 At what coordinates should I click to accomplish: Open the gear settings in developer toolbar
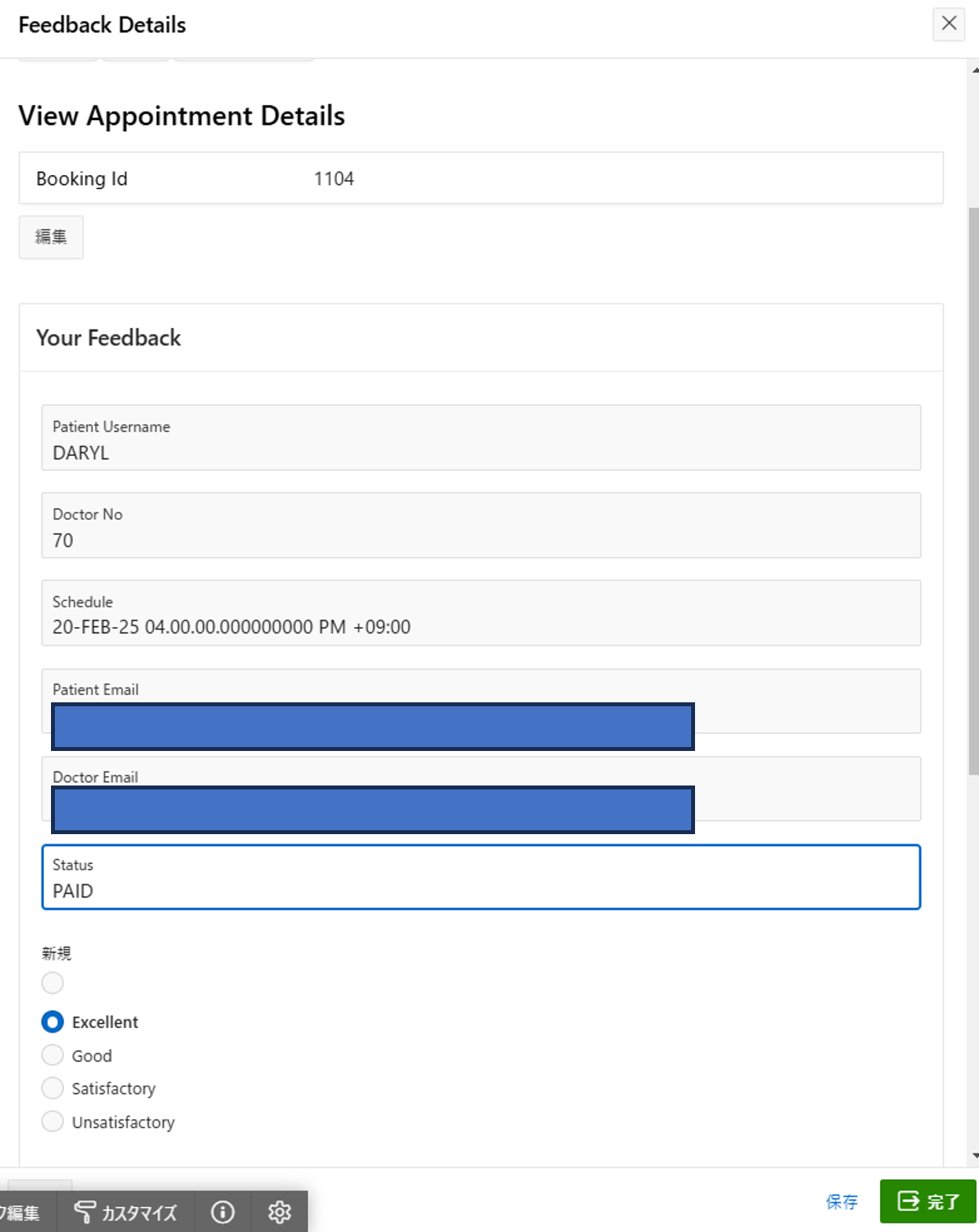[279, 1212]
